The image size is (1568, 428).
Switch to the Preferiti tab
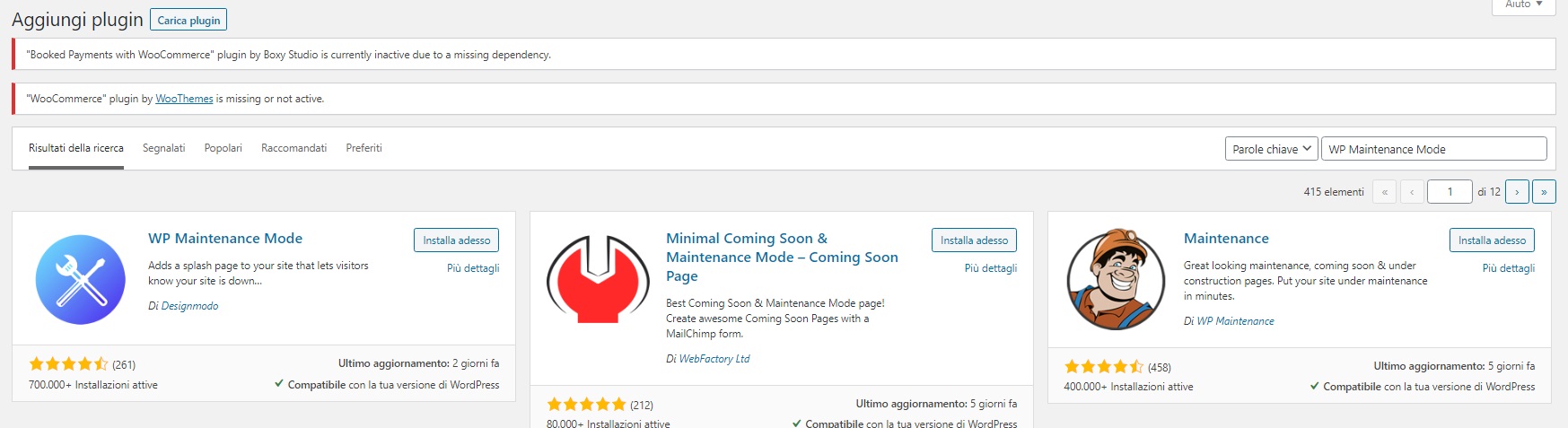click(x=364, y=148)
